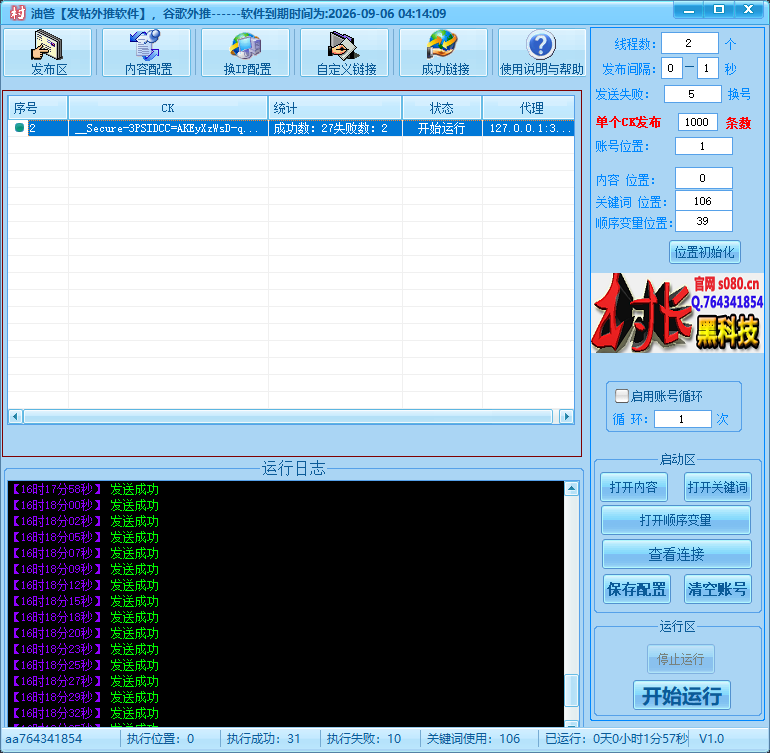Minimize the application window
The width and height of the screenshot is (770, 753).
(x=688, y=10)
